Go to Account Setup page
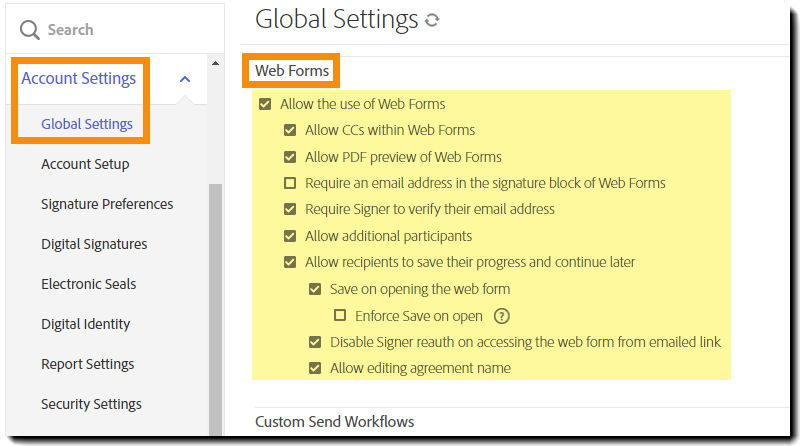 click(85, 164)
